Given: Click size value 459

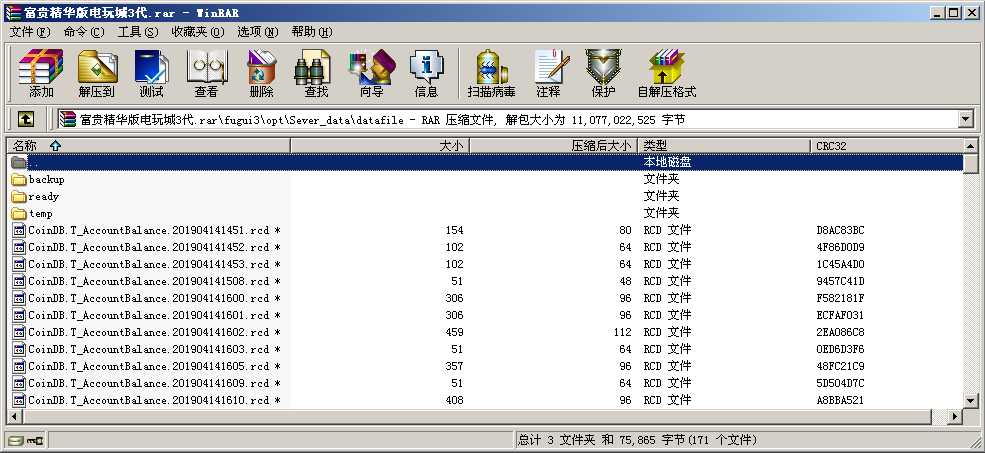Looking at the screenshot, I should (x=454, y=332).
